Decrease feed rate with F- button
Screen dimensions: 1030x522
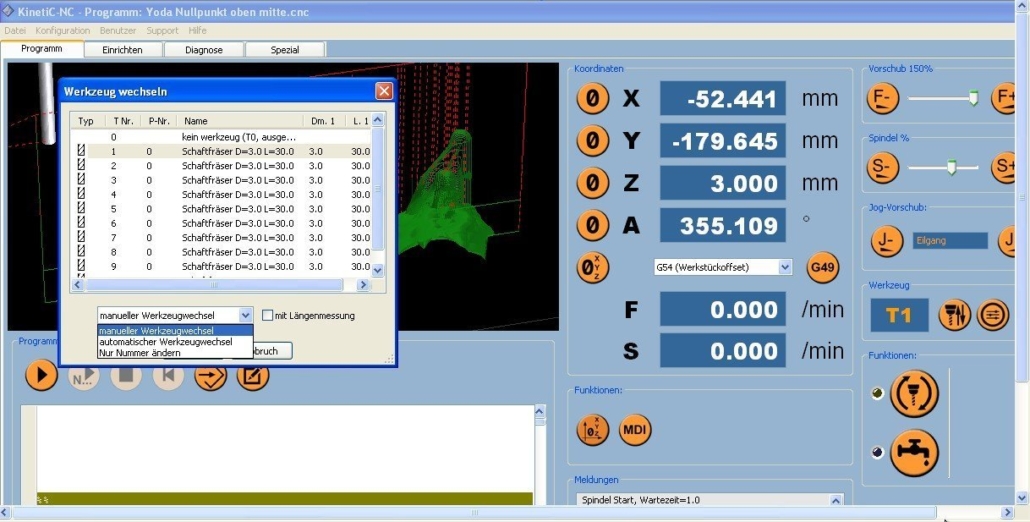(x=883, y=98)
